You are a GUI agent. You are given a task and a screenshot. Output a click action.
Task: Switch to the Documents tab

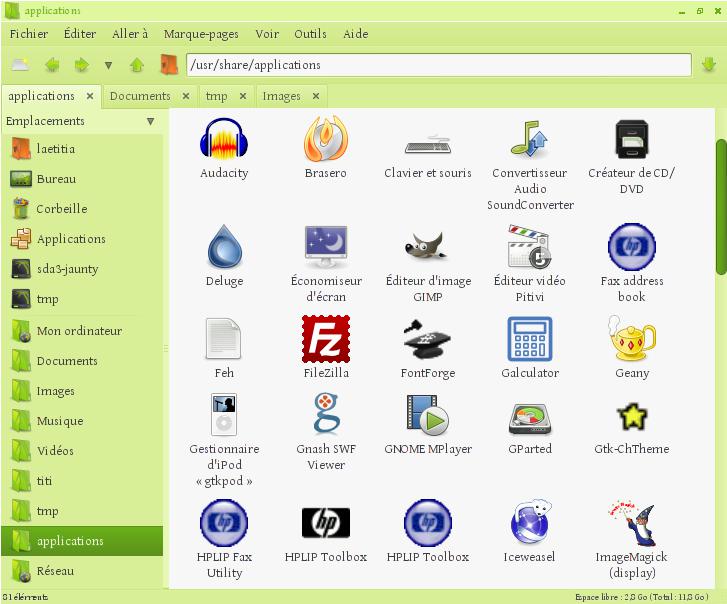[140, 96]
